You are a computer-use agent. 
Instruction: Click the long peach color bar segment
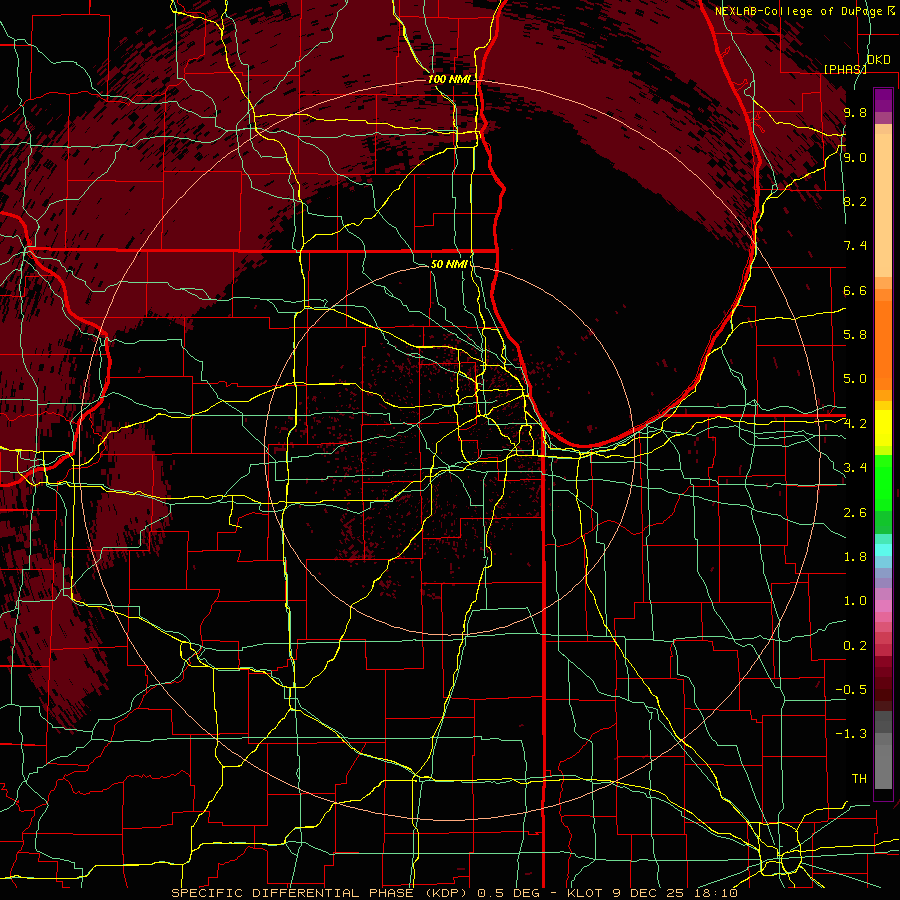point(883,205)
